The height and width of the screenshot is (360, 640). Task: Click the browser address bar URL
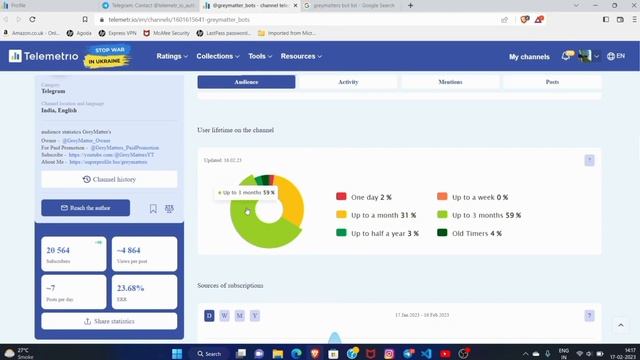(x=179, y=20)
